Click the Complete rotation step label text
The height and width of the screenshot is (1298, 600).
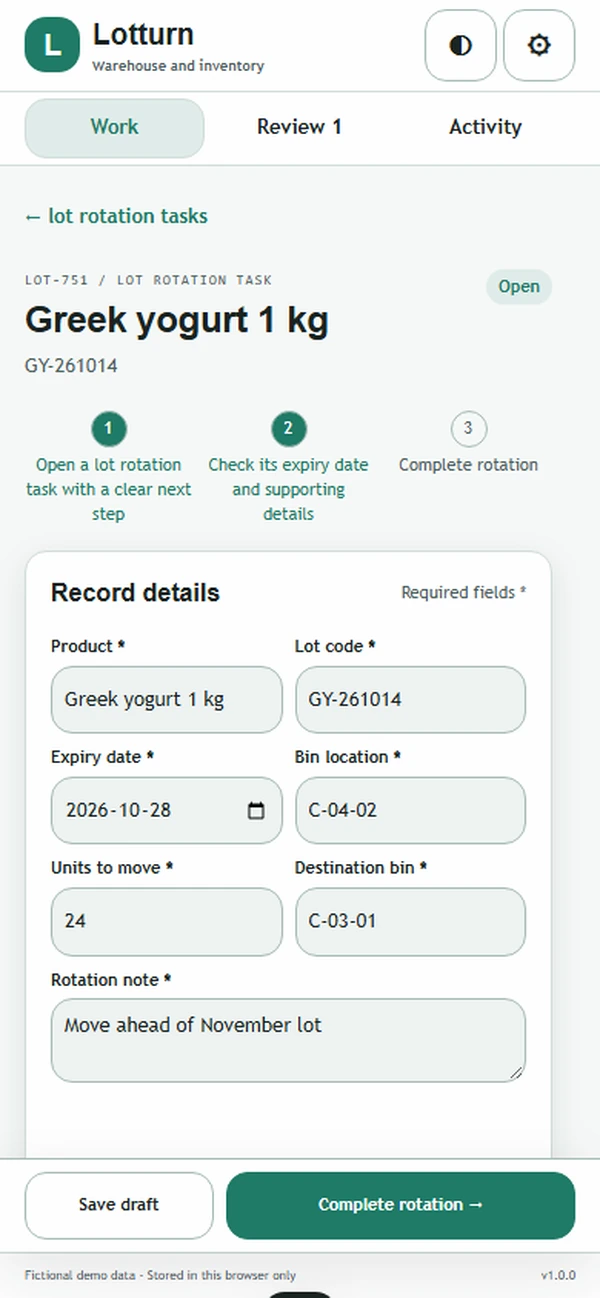(x=468, y=465)
